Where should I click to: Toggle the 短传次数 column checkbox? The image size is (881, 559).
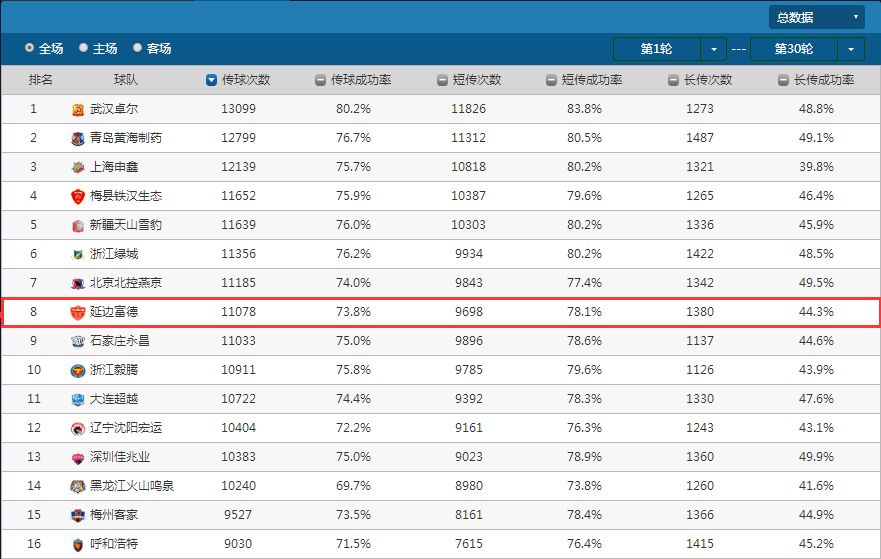click(x=442, y=80)
